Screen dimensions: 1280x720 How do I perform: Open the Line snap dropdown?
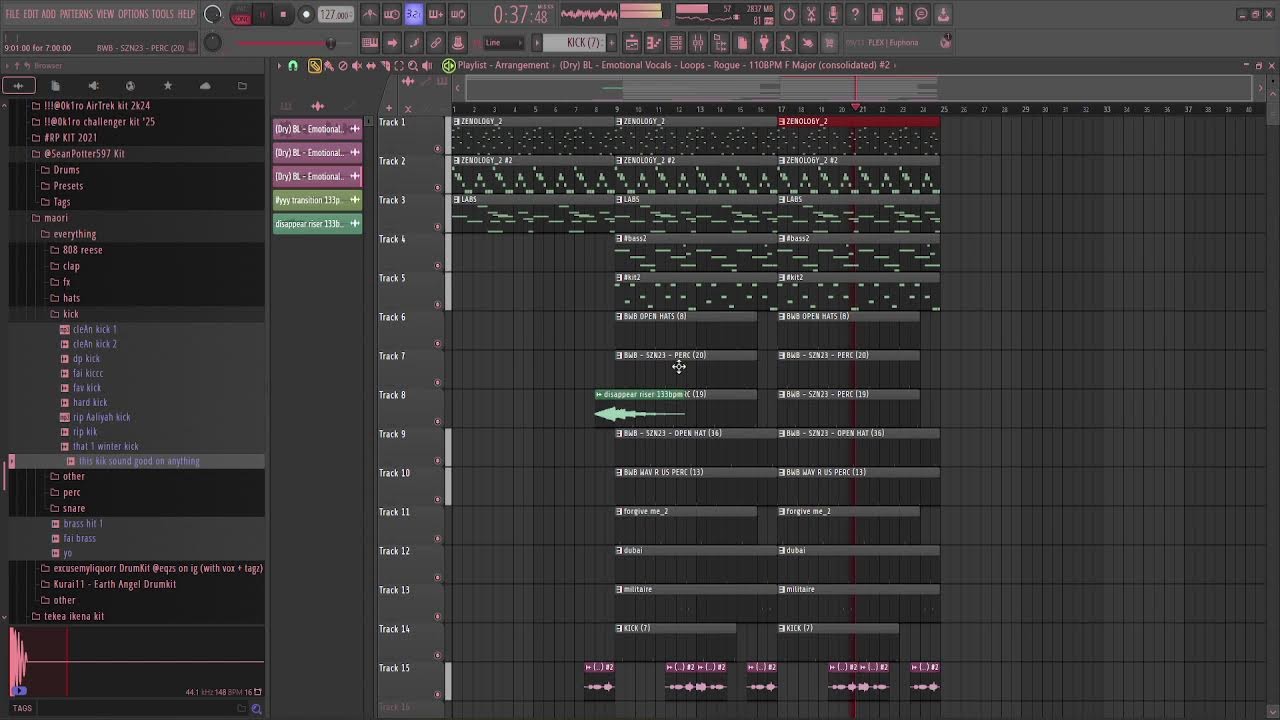point(503,43)
